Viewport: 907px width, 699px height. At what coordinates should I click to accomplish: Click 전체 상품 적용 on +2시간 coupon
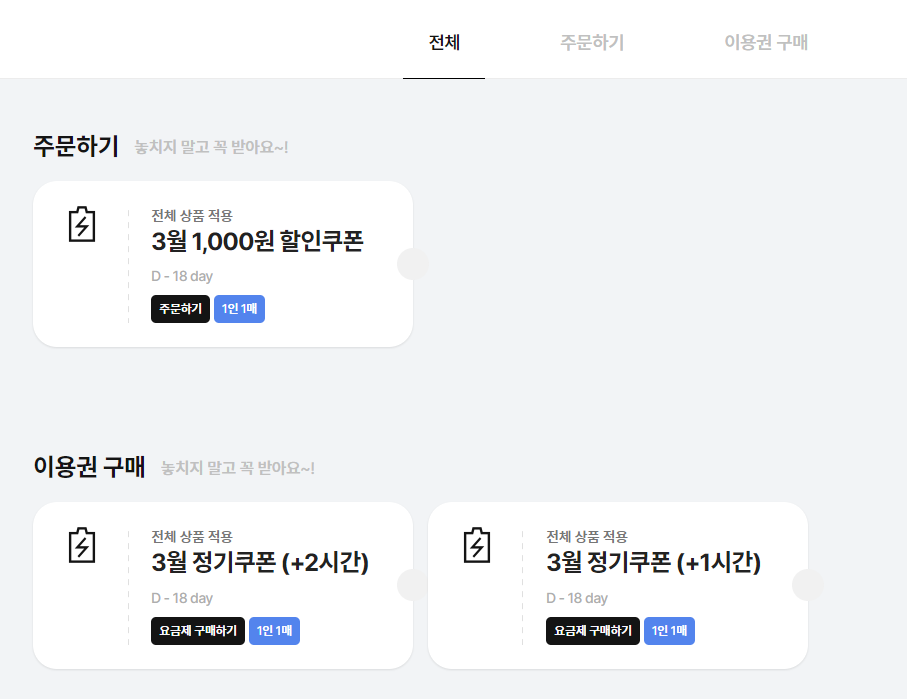[191, 537]
